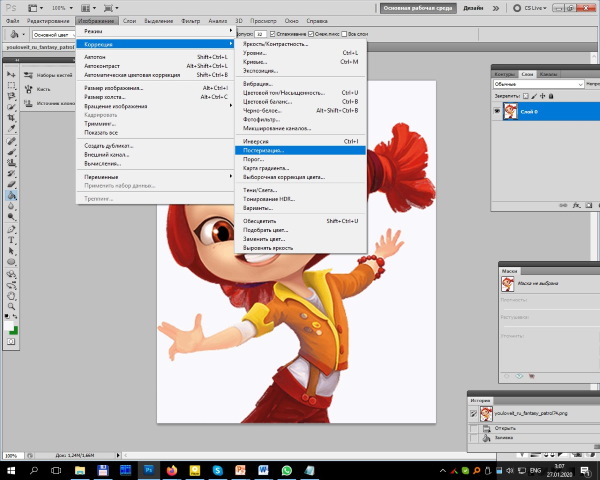Viewport: 600px width, 480px height.
Task: Select the Healing Brush tool
Action: pyautogui.click(x=11, y=141)
